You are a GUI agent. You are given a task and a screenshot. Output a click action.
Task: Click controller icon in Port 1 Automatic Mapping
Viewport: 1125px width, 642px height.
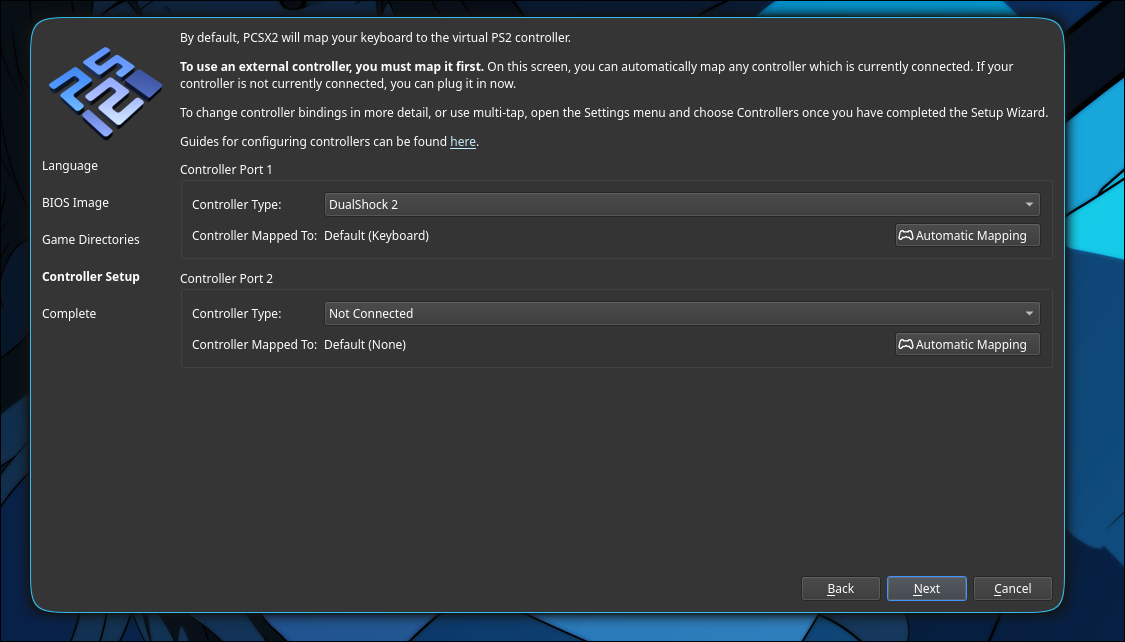coord(906,235)
